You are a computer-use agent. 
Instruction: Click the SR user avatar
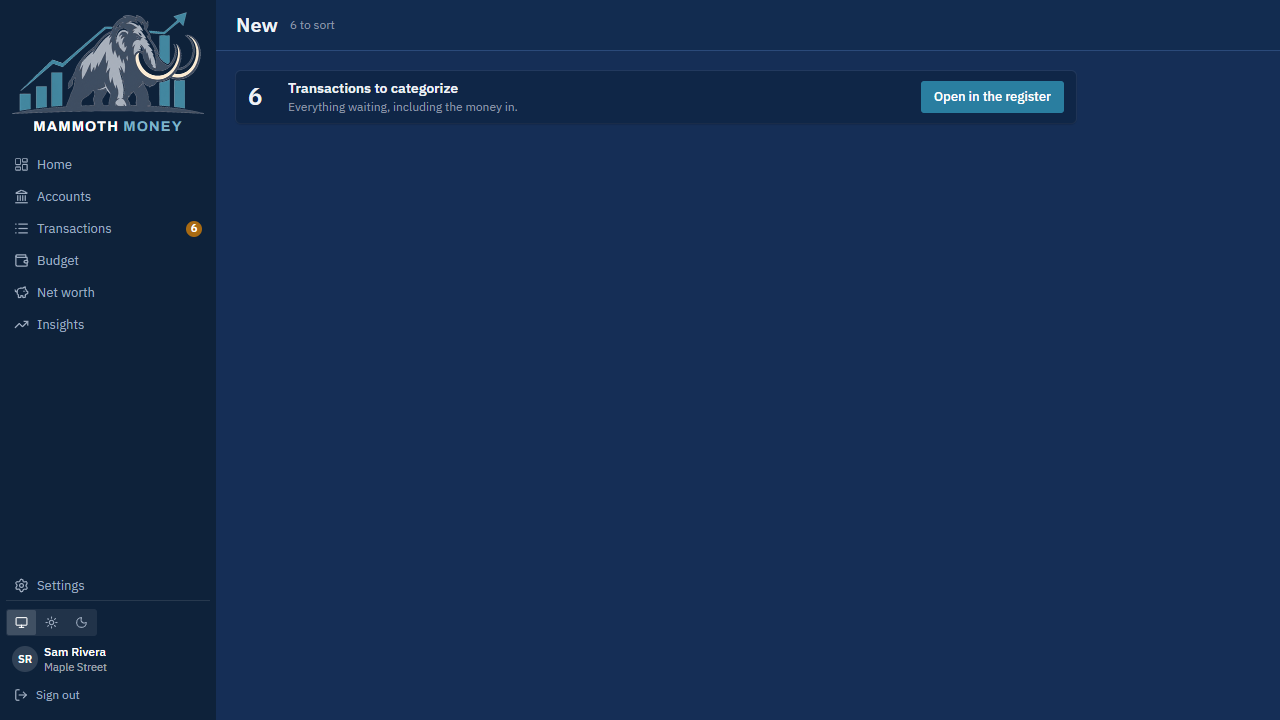(25, 659)
